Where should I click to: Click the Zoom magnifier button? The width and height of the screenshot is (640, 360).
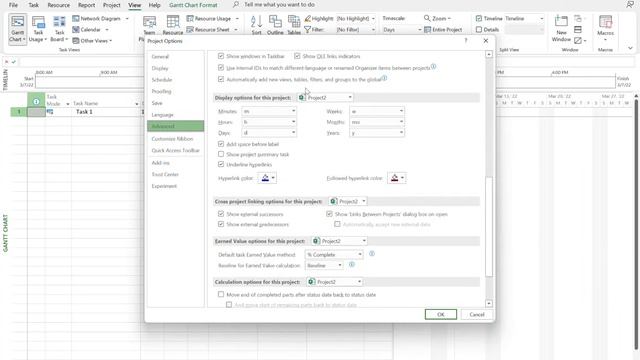pos(437,19)
